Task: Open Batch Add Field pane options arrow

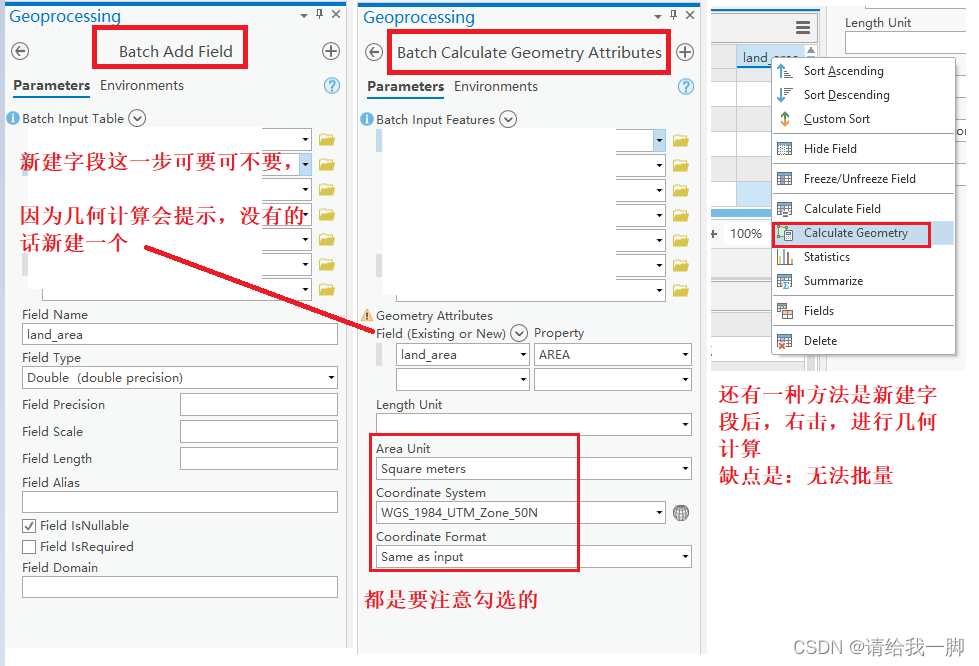Action: (303, 15)
